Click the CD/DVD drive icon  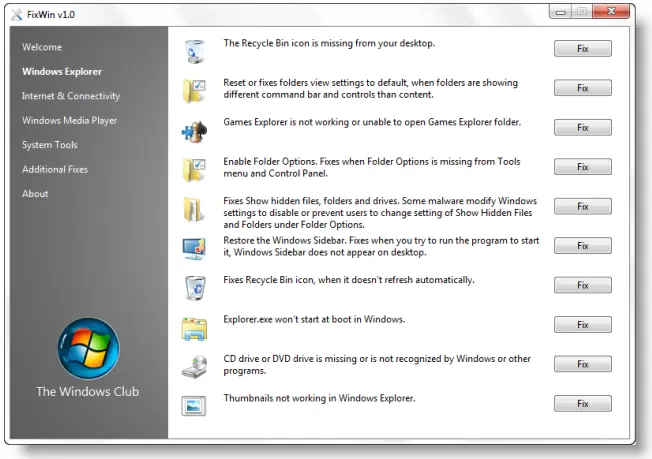(195, 367)
